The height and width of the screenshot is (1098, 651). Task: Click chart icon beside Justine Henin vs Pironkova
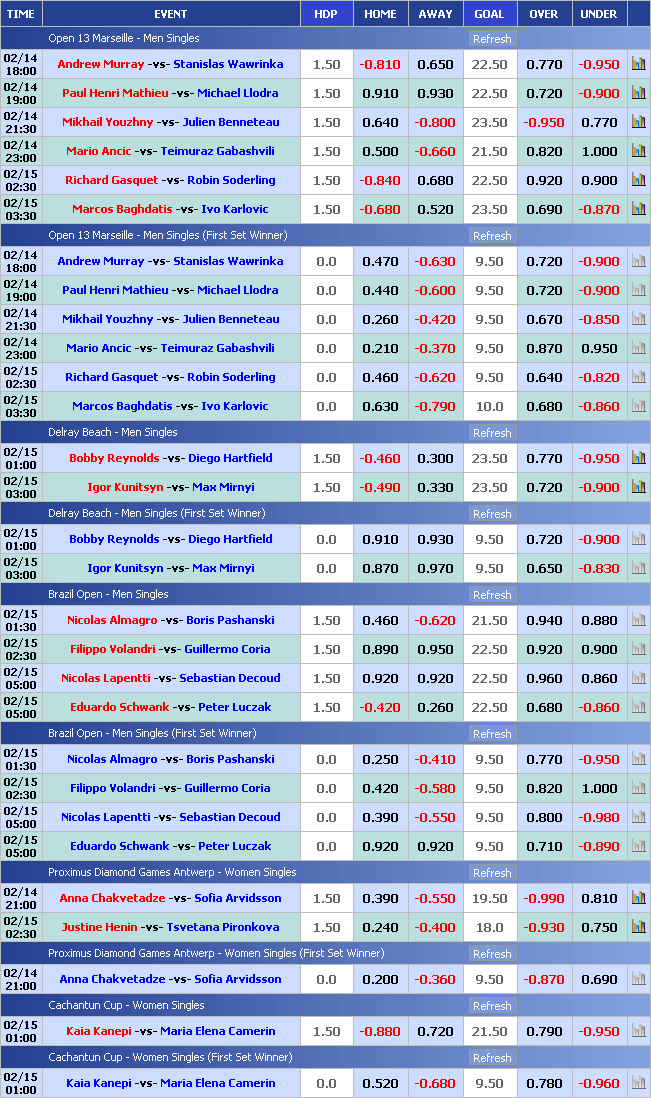point(638,927)
